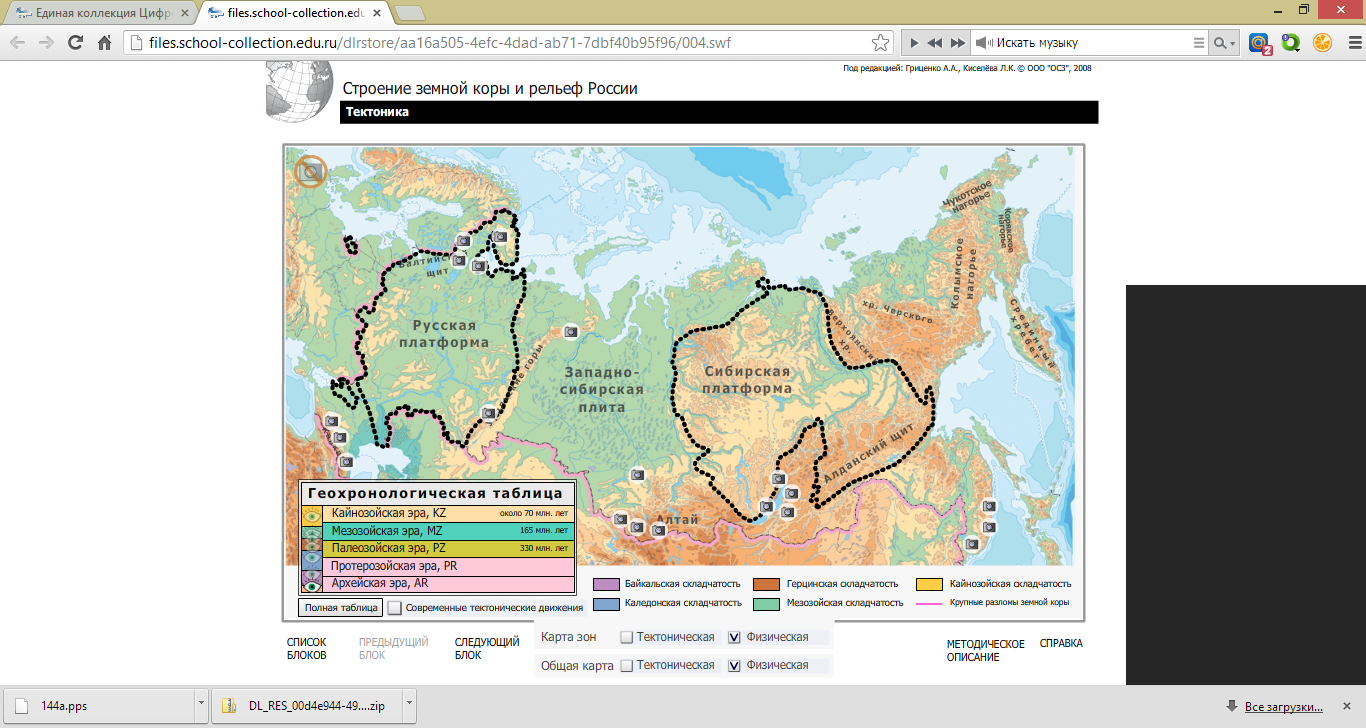
Task: Reload the page with refresh icon
Action: point(75,43)
